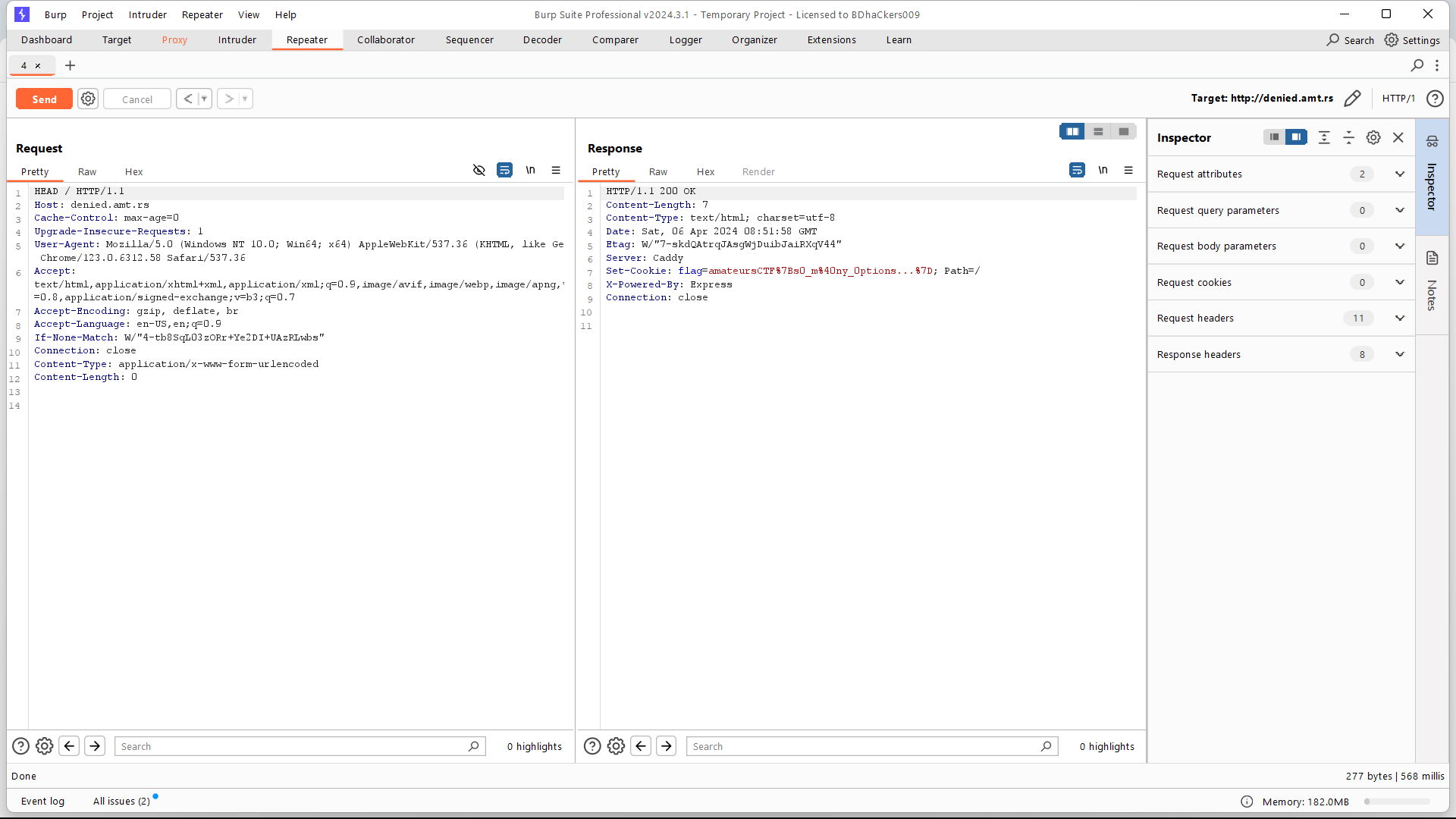Click the memory usage bar
This screenshot has height=819, width=1456.
[1396, 802]
